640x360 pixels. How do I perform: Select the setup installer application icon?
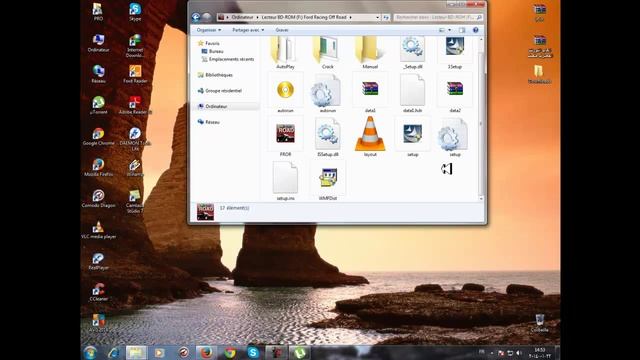(x=412, y=137)
